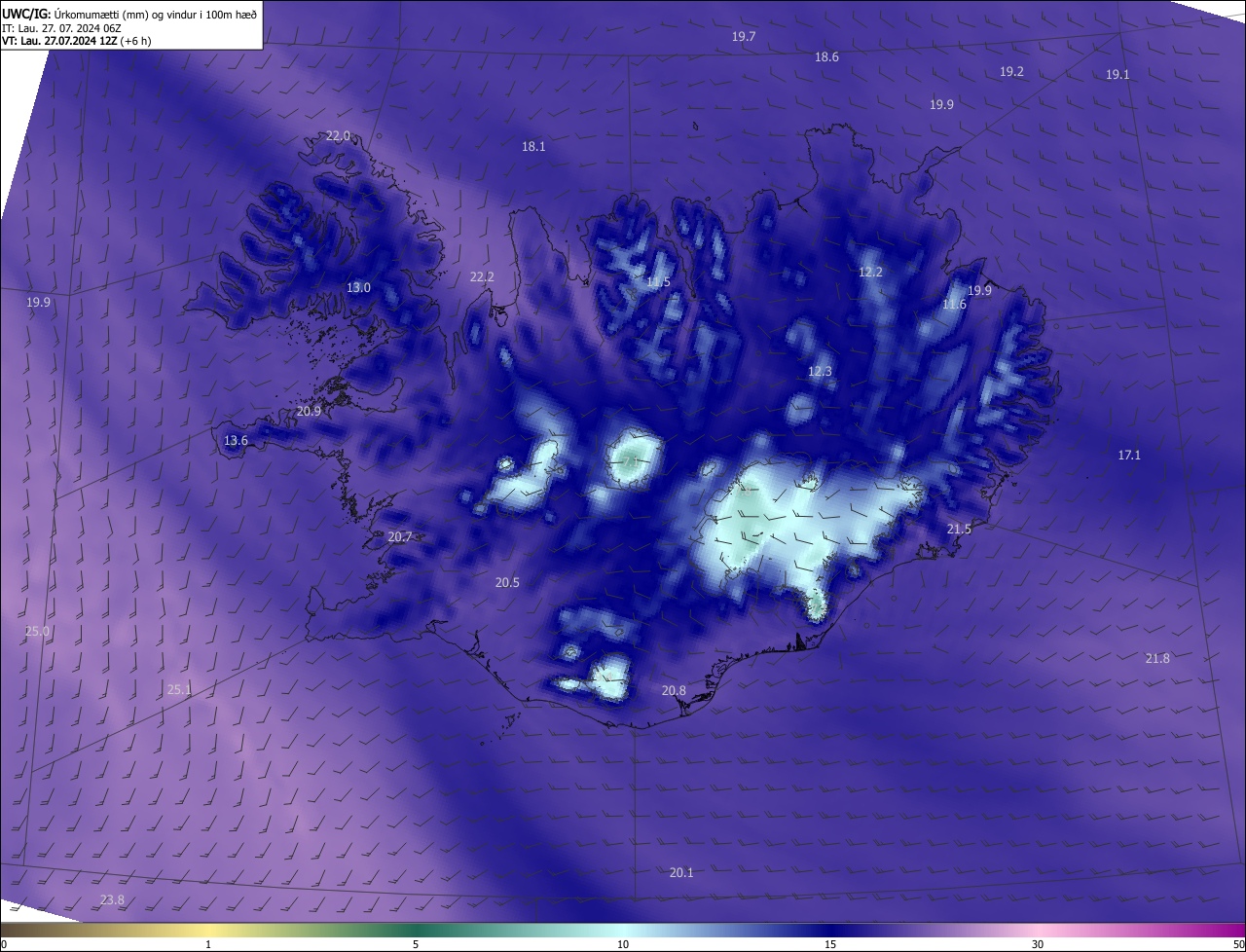Click the 12.2 value label
This screenshot has width=1246, height=952.
click(870, 273)
